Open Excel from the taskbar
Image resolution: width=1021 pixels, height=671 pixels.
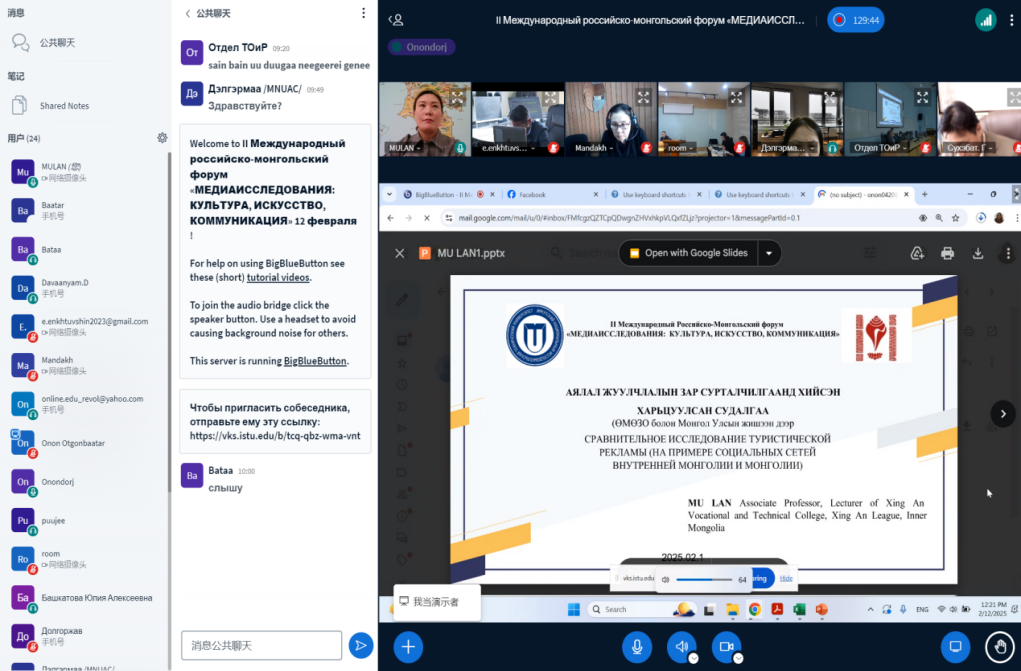(799, 610)
